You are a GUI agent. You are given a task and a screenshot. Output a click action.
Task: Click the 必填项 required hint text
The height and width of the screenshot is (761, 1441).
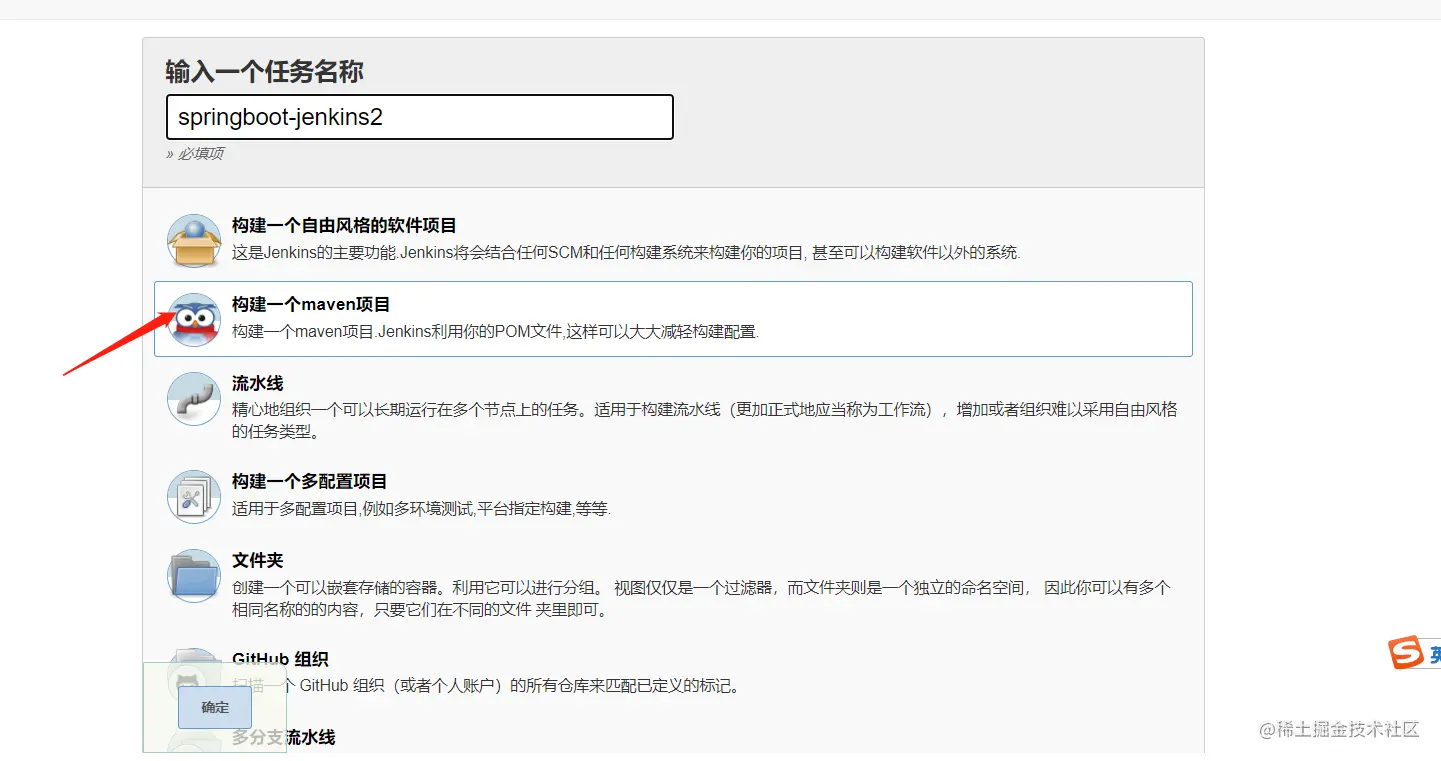pyautogui.click(x=195, y=154)
